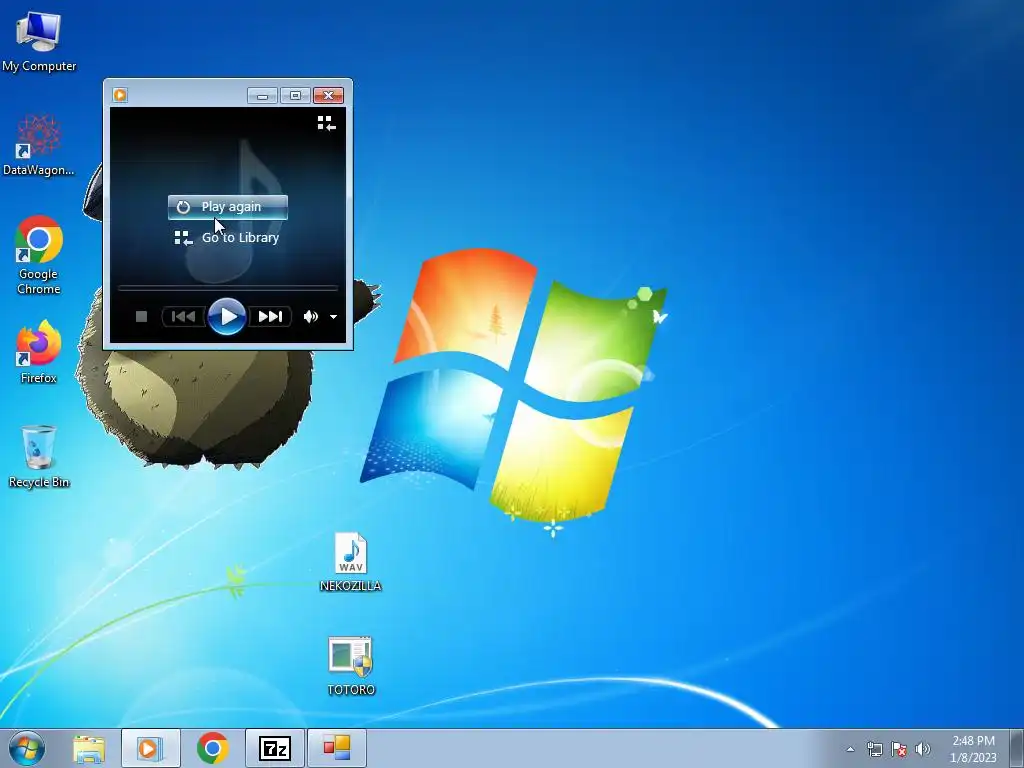Select the Recycle Bin icon

click(39, 456)
